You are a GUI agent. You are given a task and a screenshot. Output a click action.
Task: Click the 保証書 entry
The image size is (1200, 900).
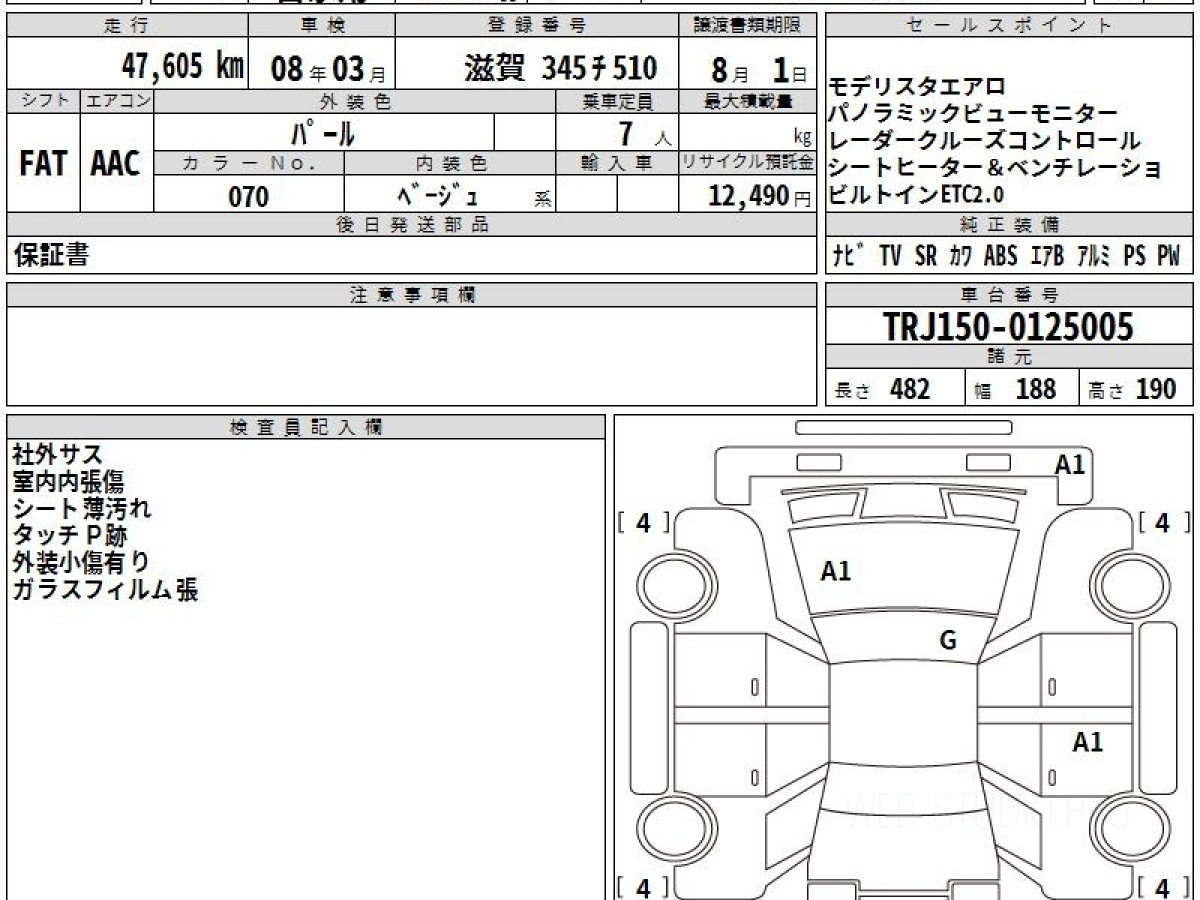[x=51, y=255]
